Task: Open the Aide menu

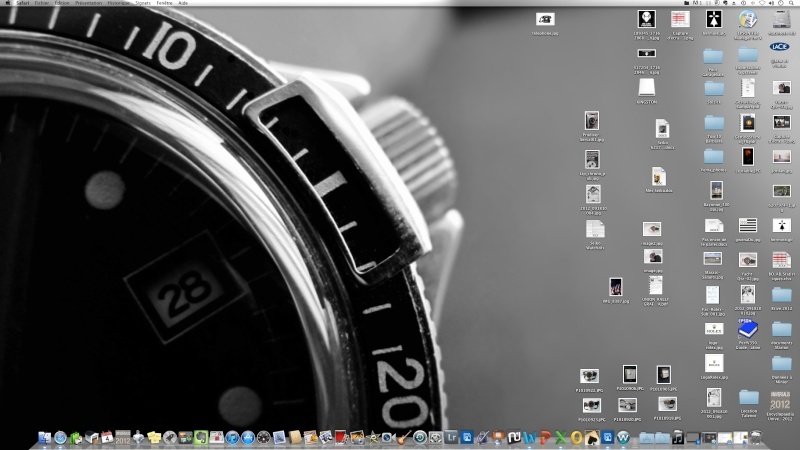Action: point(183,3)
